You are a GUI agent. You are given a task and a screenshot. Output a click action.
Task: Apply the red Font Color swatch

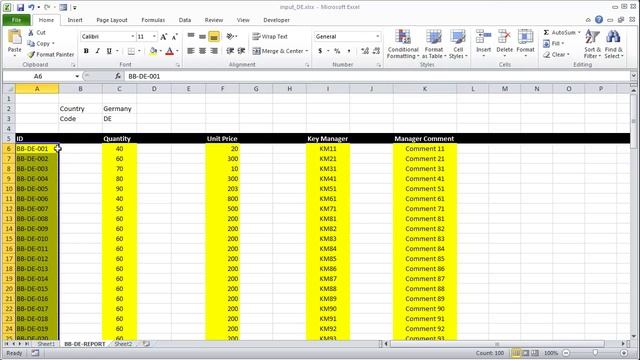point(170,51)
